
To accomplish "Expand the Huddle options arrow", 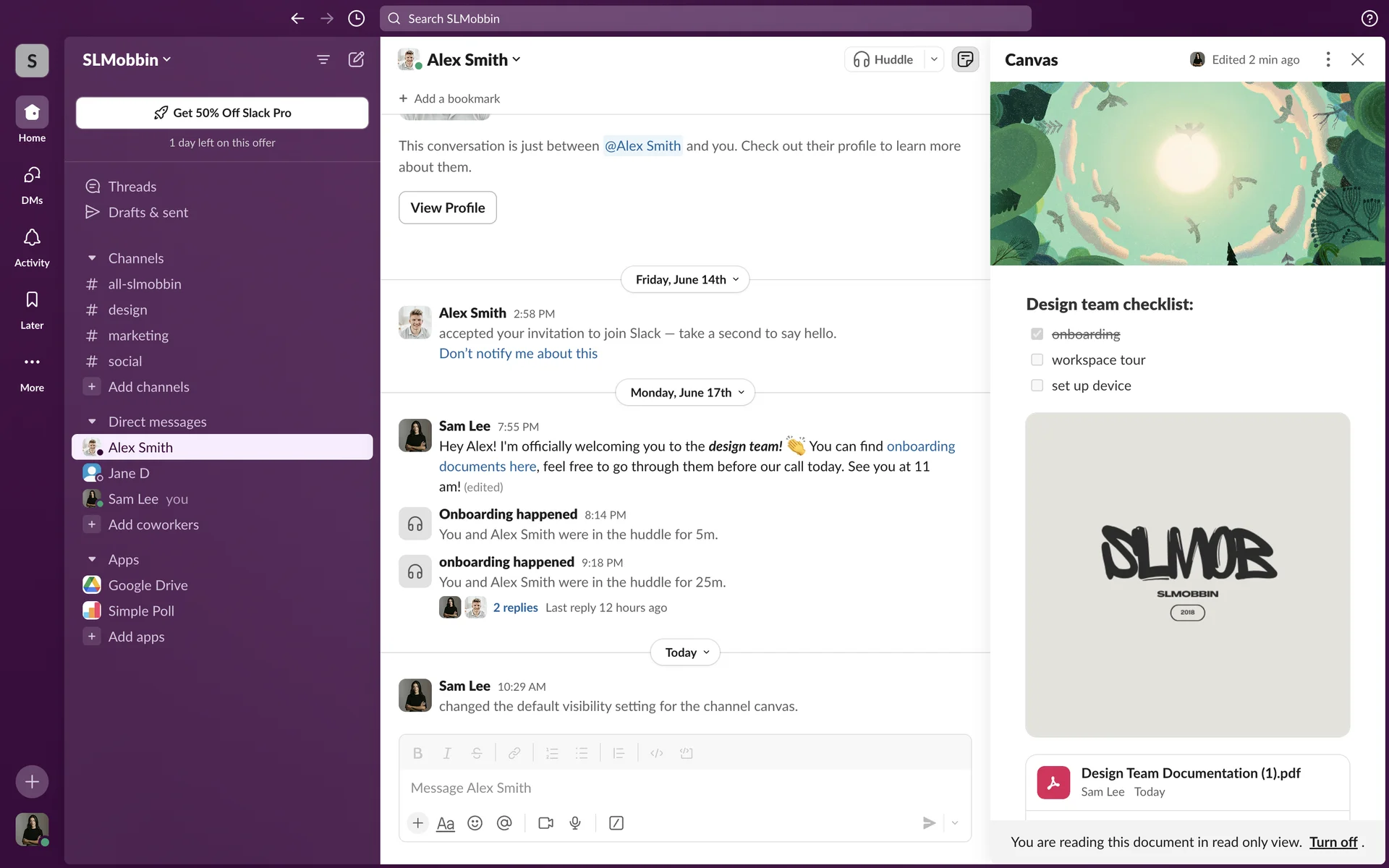I will pyautogui.click(x=934, y=59).
